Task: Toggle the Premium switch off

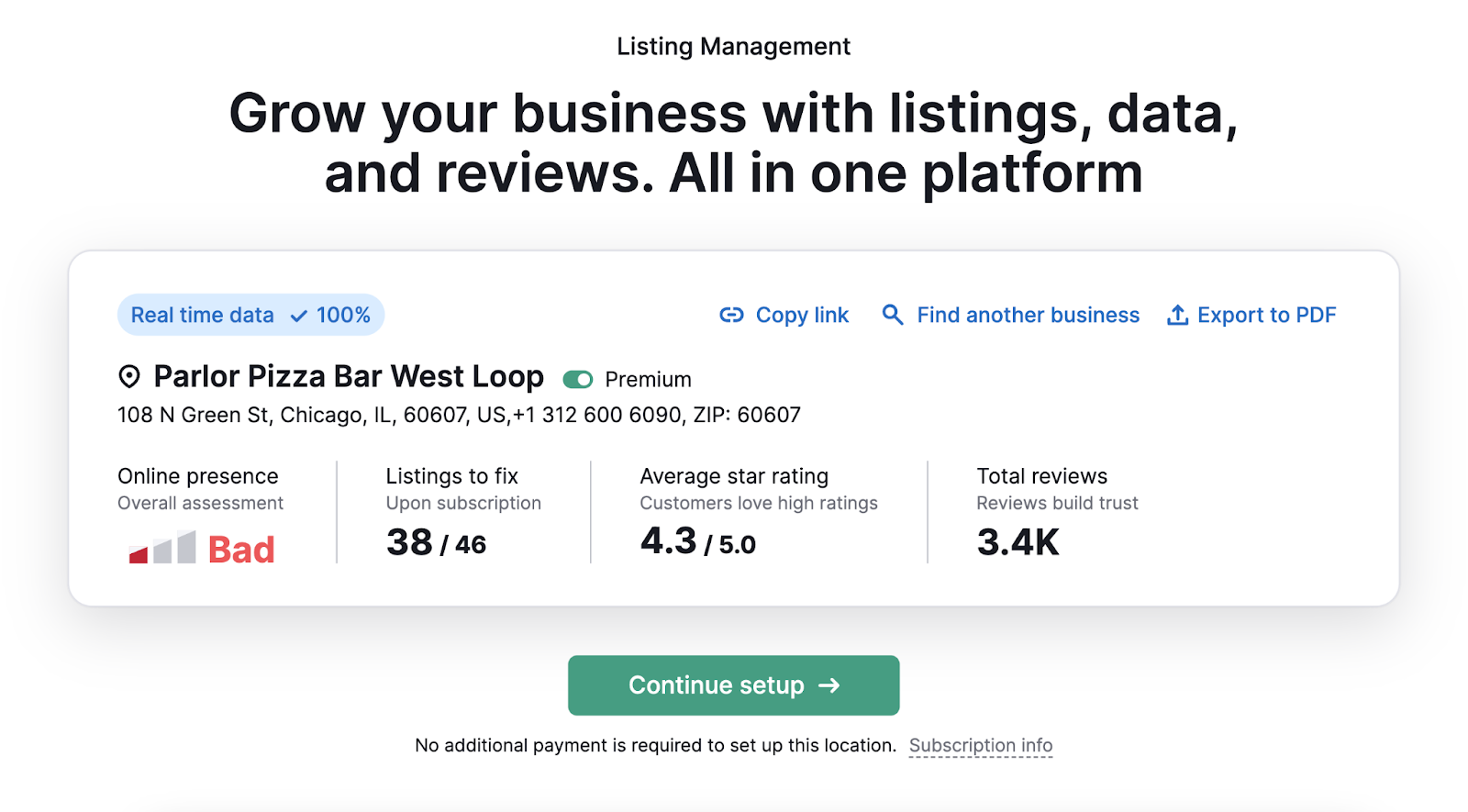Action: point(578,380)
